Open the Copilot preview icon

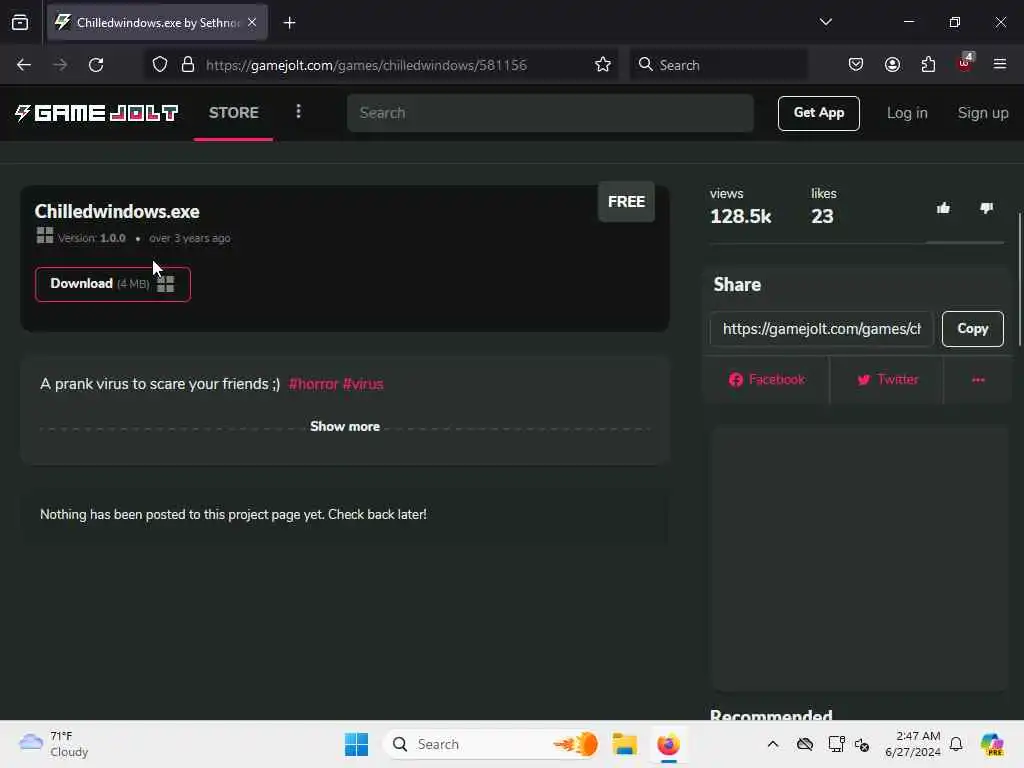coord(992,744)
